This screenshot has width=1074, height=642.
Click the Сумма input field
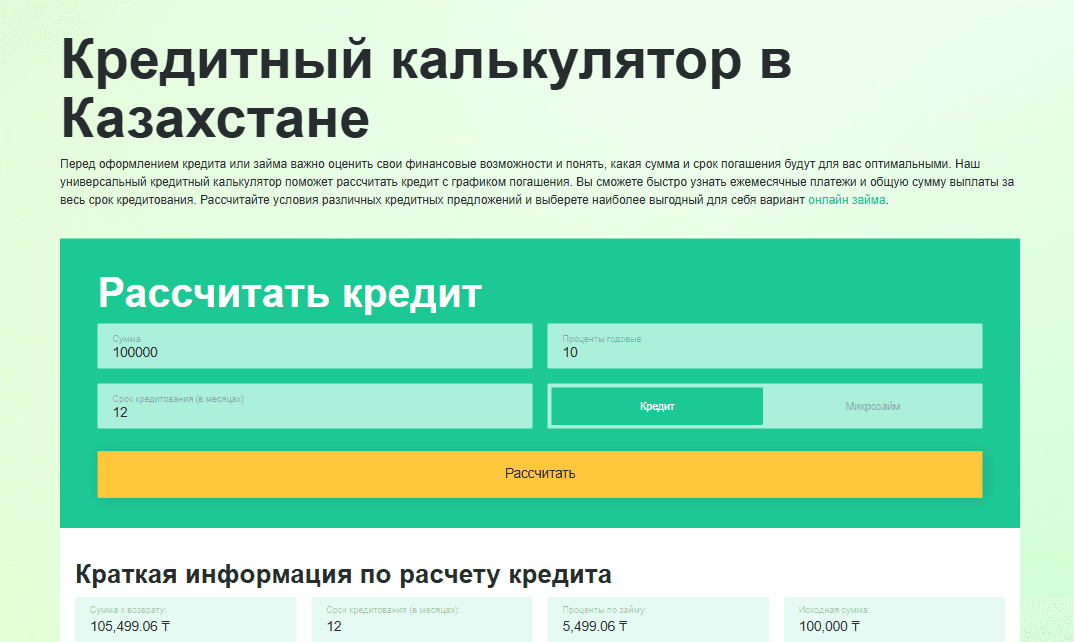tap(314, 346)
